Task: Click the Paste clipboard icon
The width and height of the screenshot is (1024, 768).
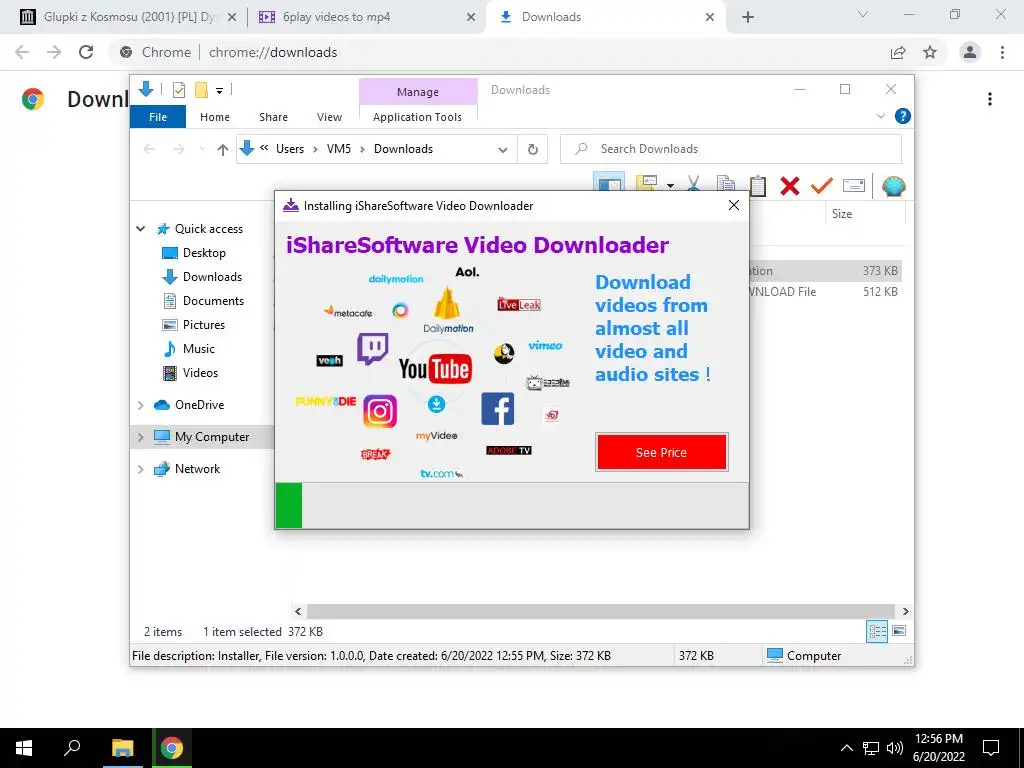Action: pos(758,185)
